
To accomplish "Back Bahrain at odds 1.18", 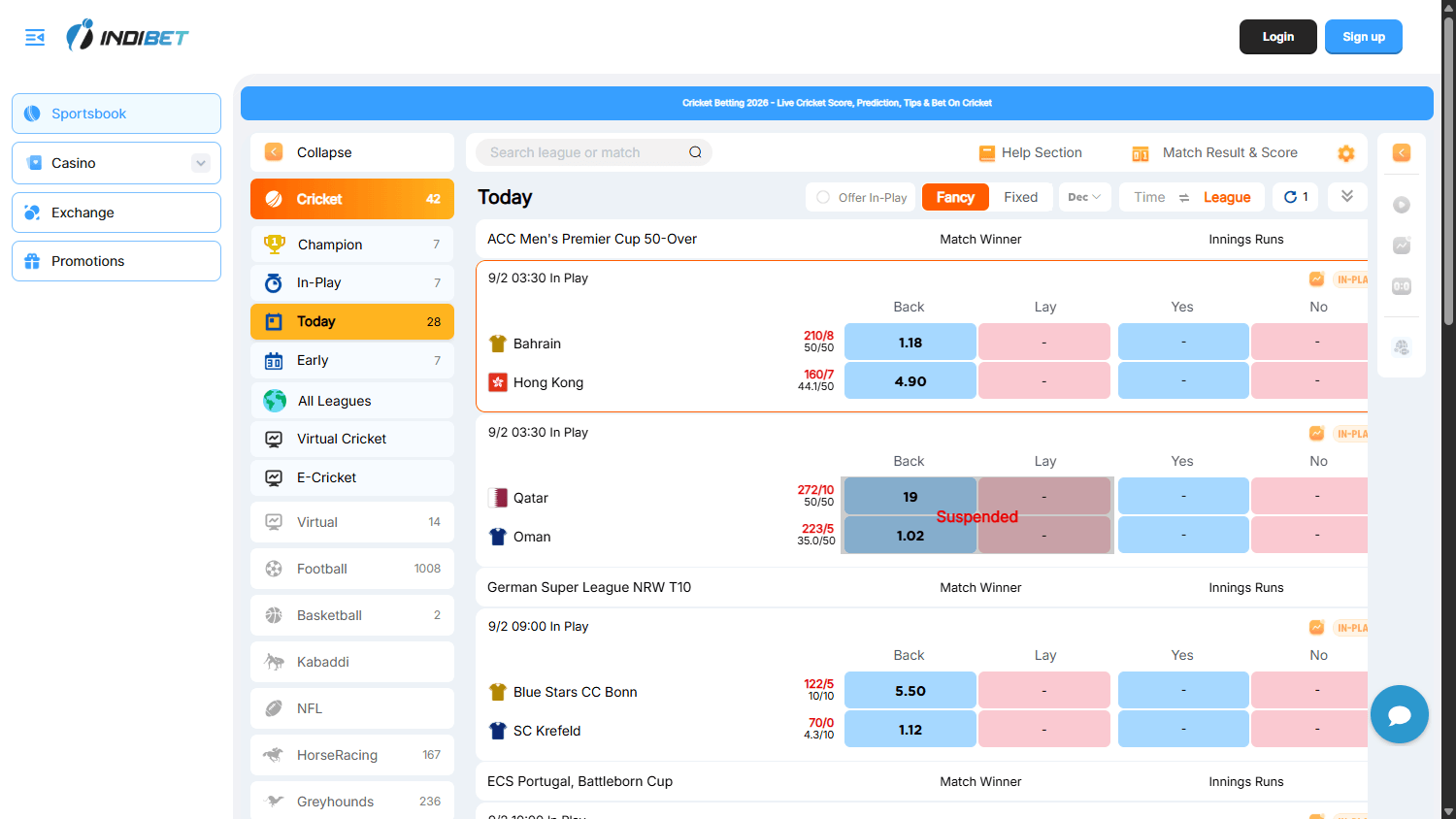I will point(910,343).
